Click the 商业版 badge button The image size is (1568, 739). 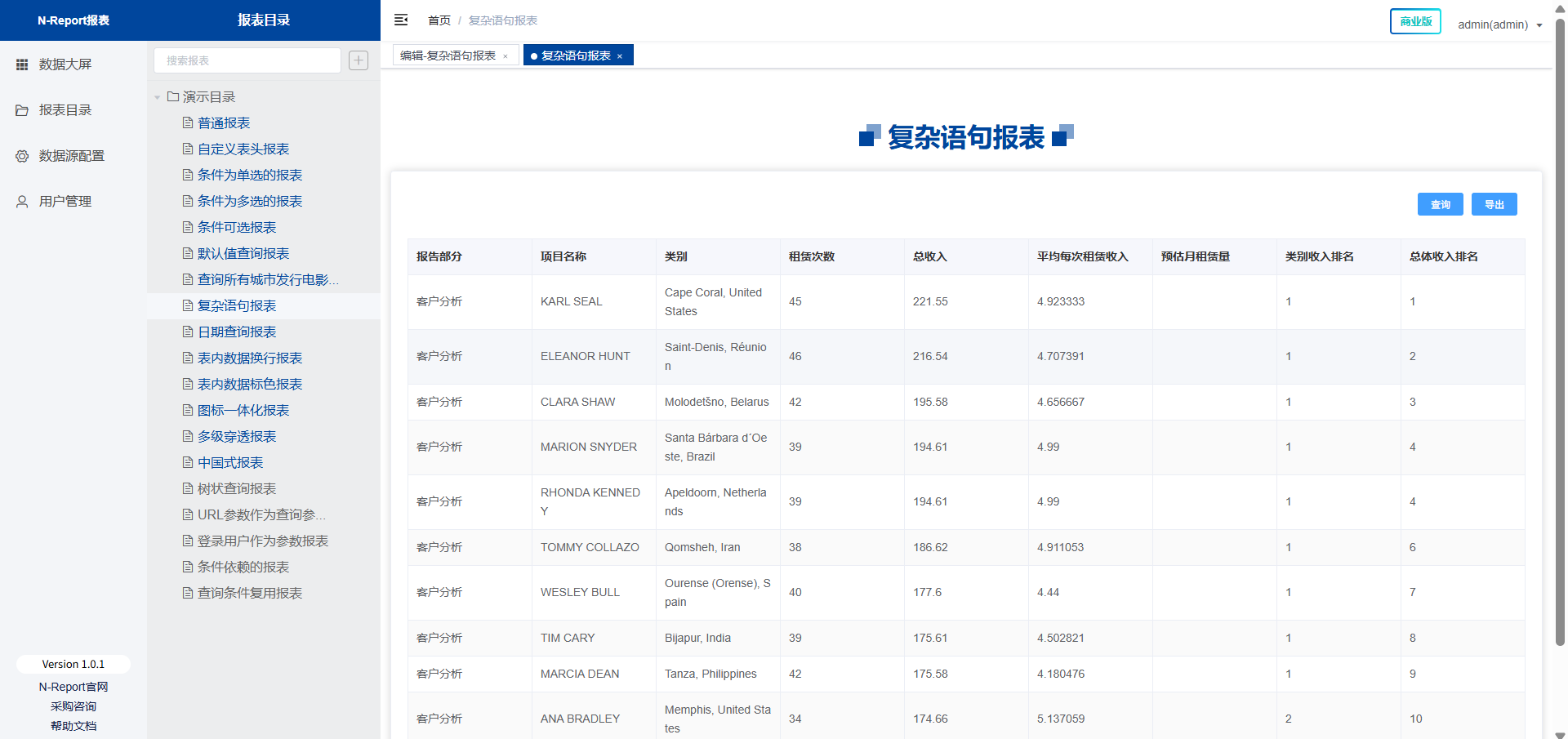click(x=1415, y=21)
